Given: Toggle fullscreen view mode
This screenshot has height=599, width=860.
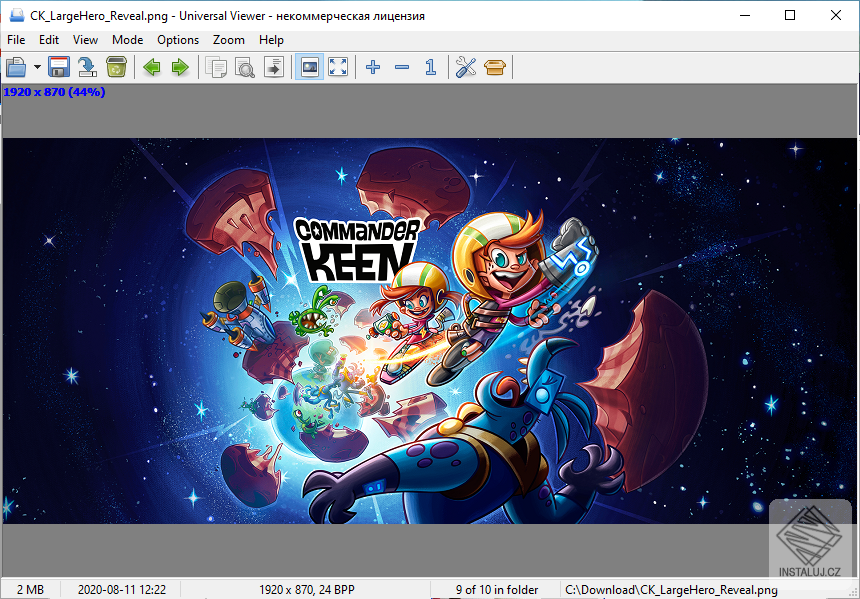Looking at the screenshot, I should [x=337, y=67].
